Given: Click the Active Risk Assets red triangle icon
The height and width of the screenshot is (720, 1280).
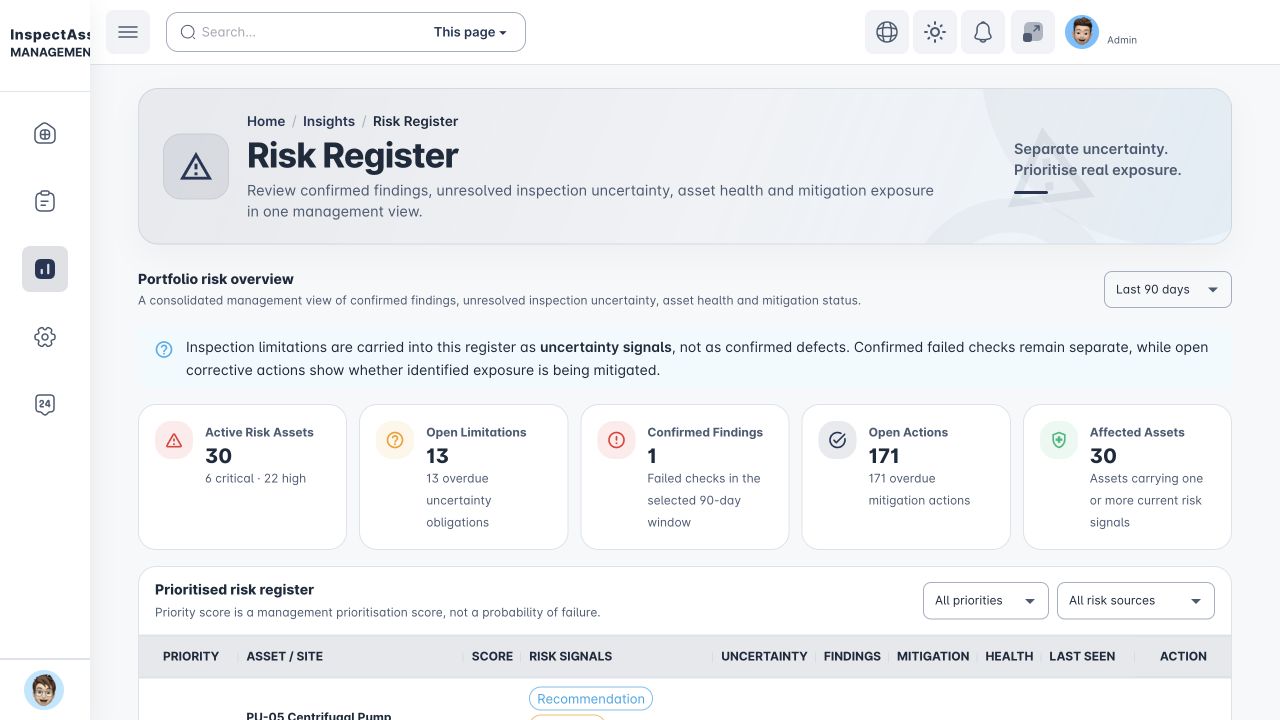Looking at the screenshot, I should point(174,440).
